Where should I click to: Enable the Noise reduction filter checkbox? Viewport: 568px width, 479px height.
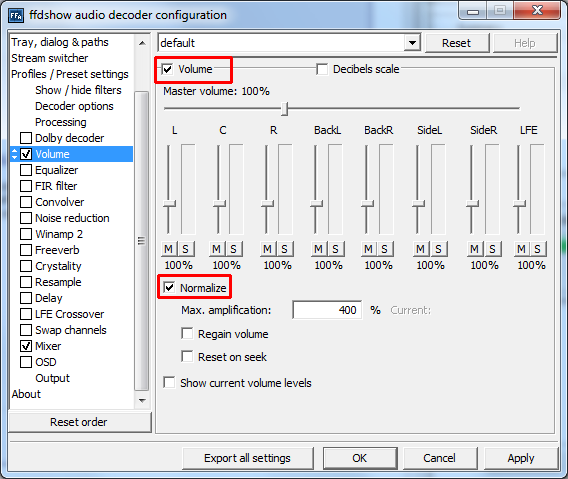[26, 218]
